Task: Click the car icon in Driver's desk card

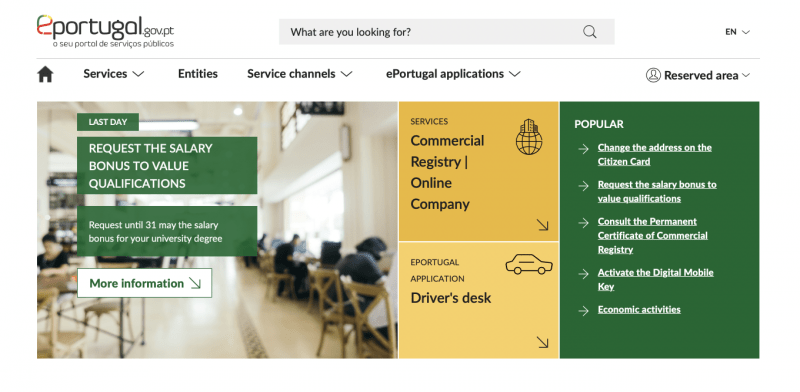Action: 529,265
